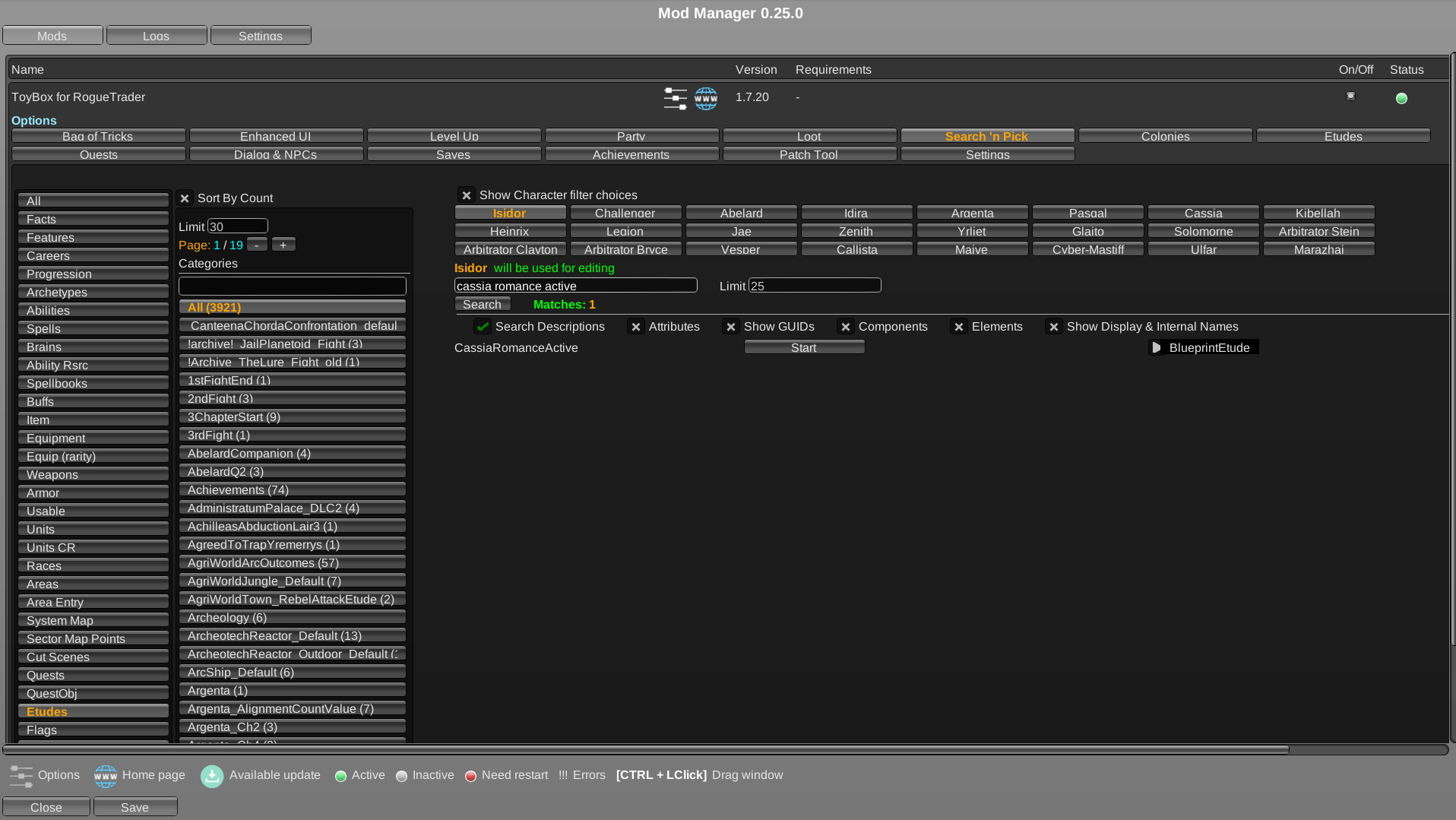
Task: Go to next page with plus button
Action: pos(283,245)
